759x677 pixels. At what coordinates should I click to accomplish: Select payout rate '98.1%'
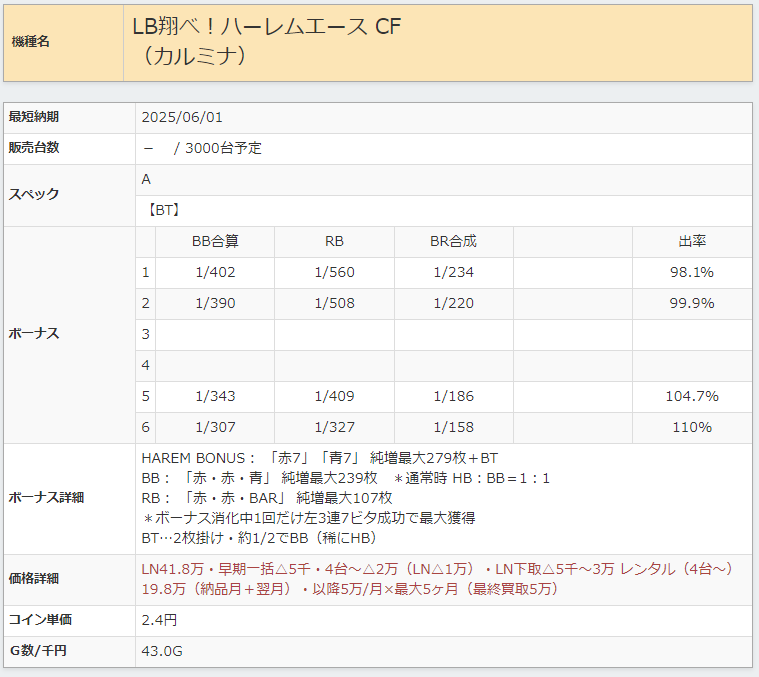tap(692, 272)
